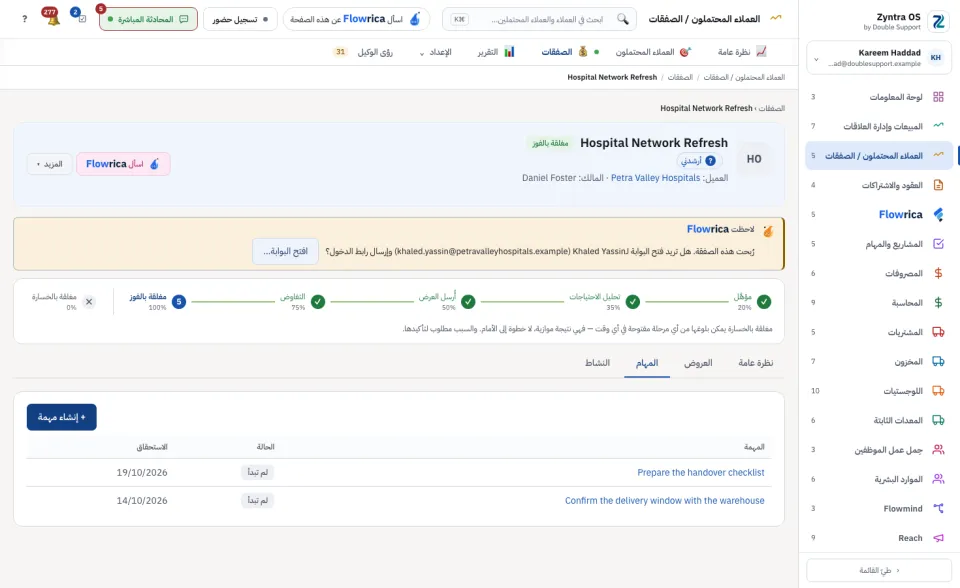
Task: Click the الصفقات breadcrumb link
Action: (680, 77)
